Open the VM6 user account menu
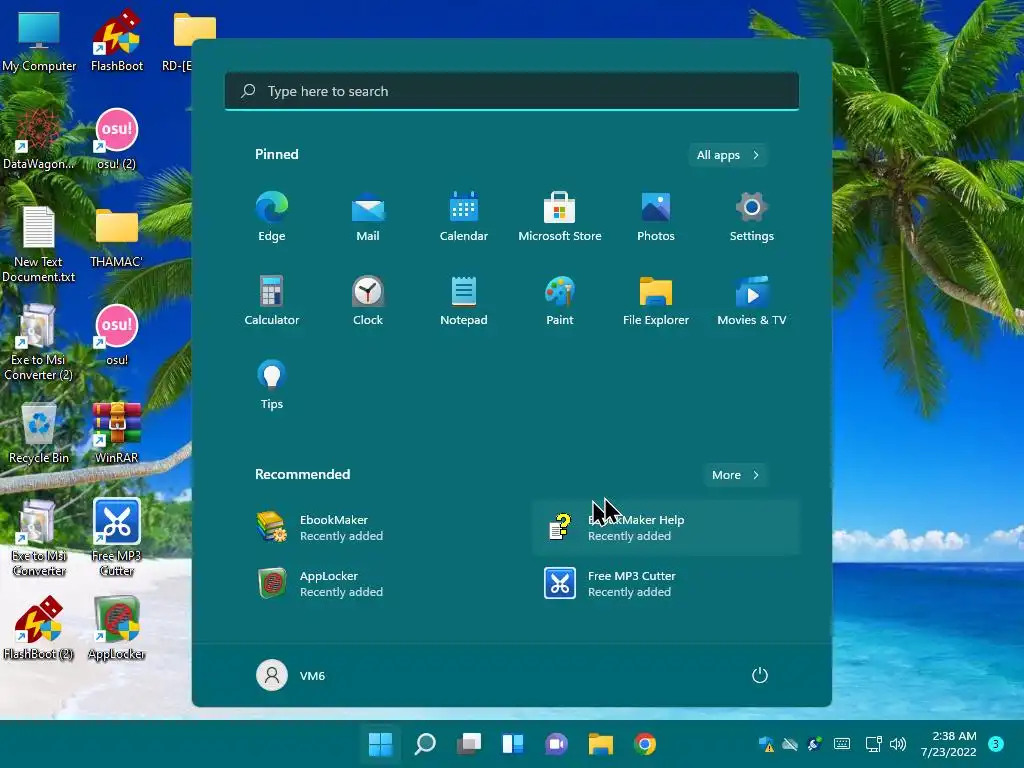 point(291,675)
